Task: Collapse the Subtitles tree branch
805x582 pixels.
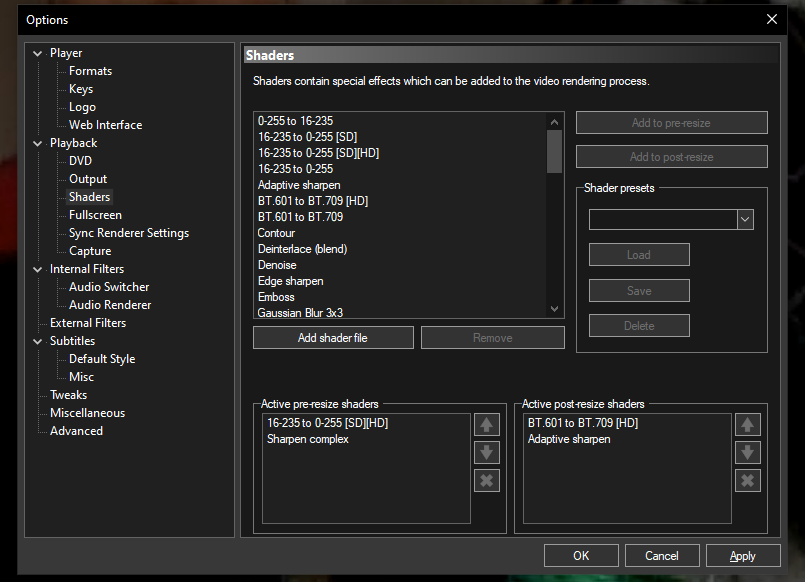Action: point(38,340)
